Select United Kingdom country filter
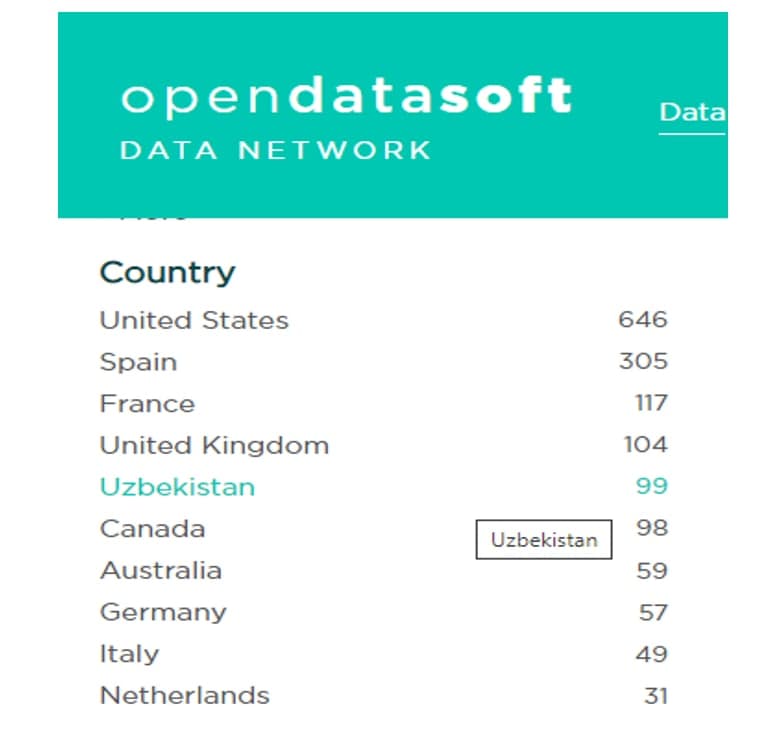 point(214,445)
